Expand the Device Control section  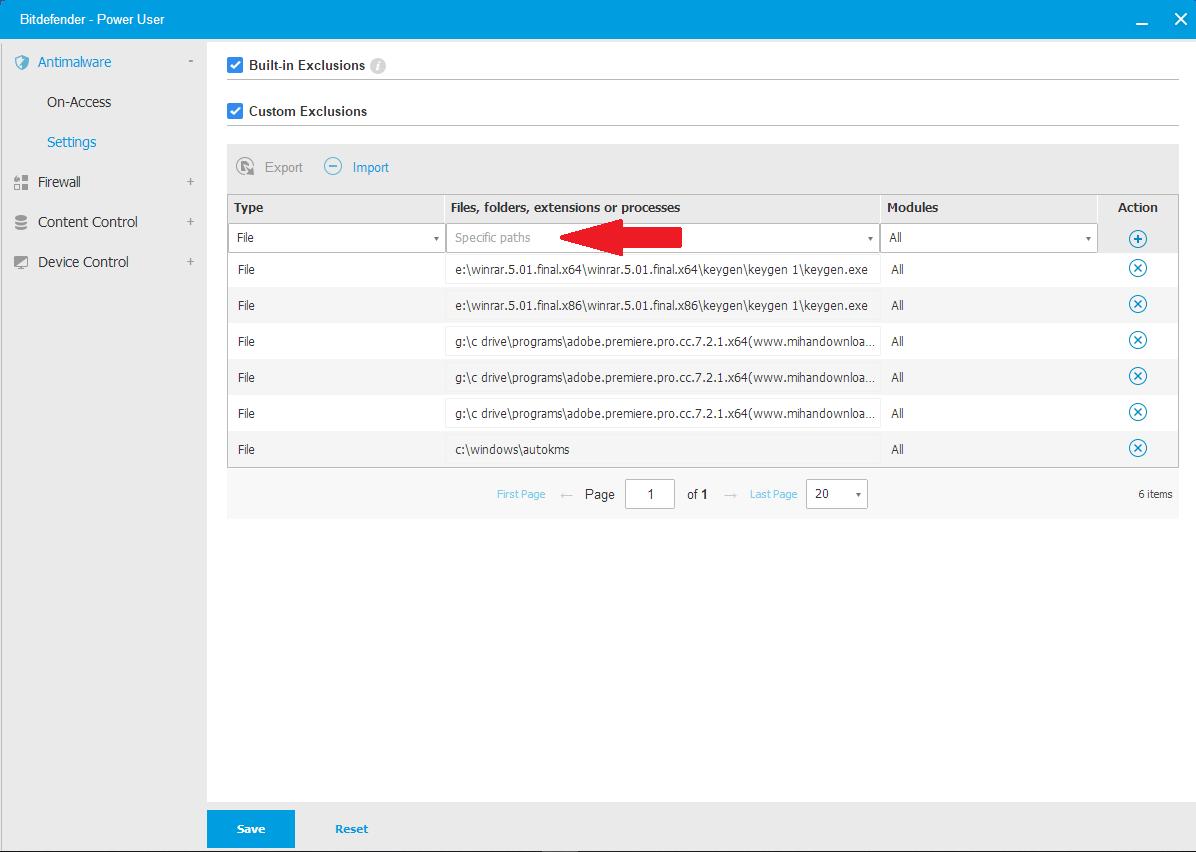click(191, 262)
